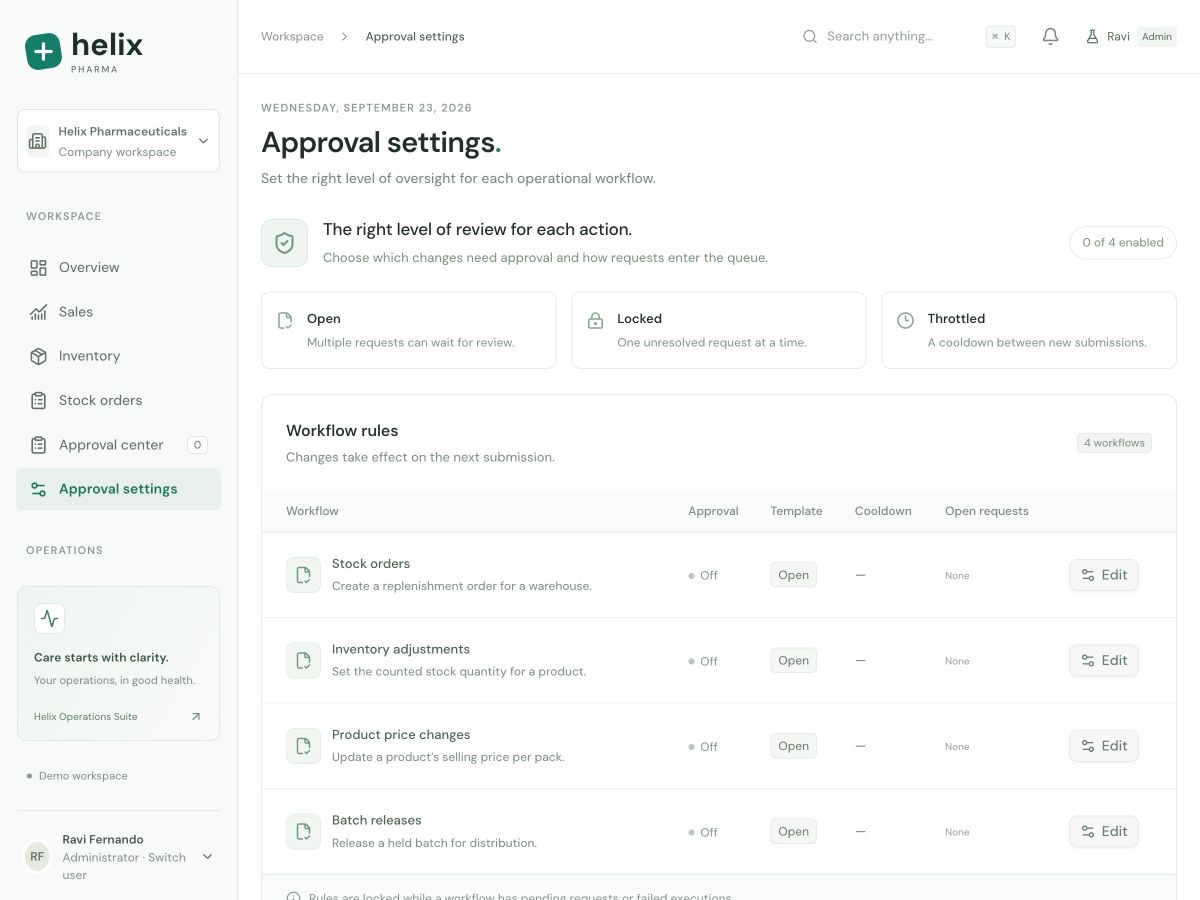
Task: Click the 4 workflows badge
Action: (1114, 443)
